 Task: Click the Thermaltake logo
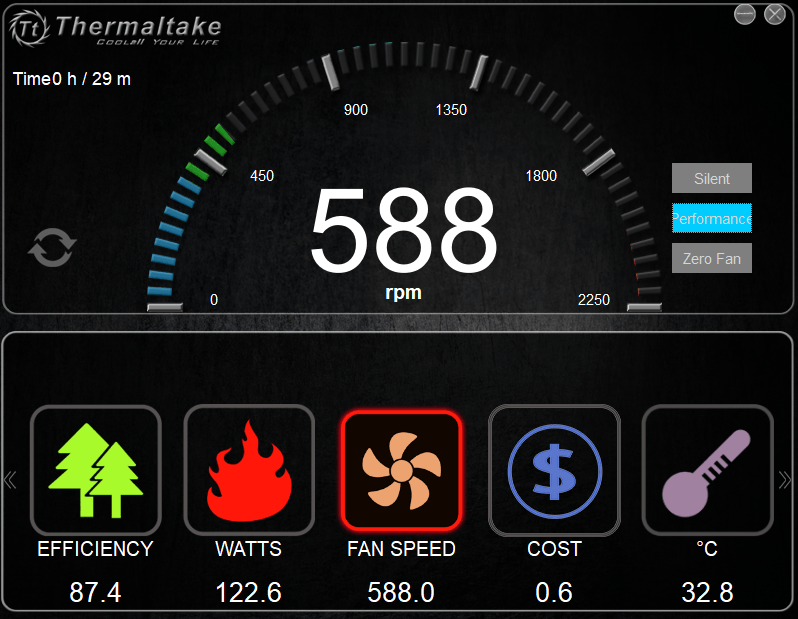(x=116, y=28)
